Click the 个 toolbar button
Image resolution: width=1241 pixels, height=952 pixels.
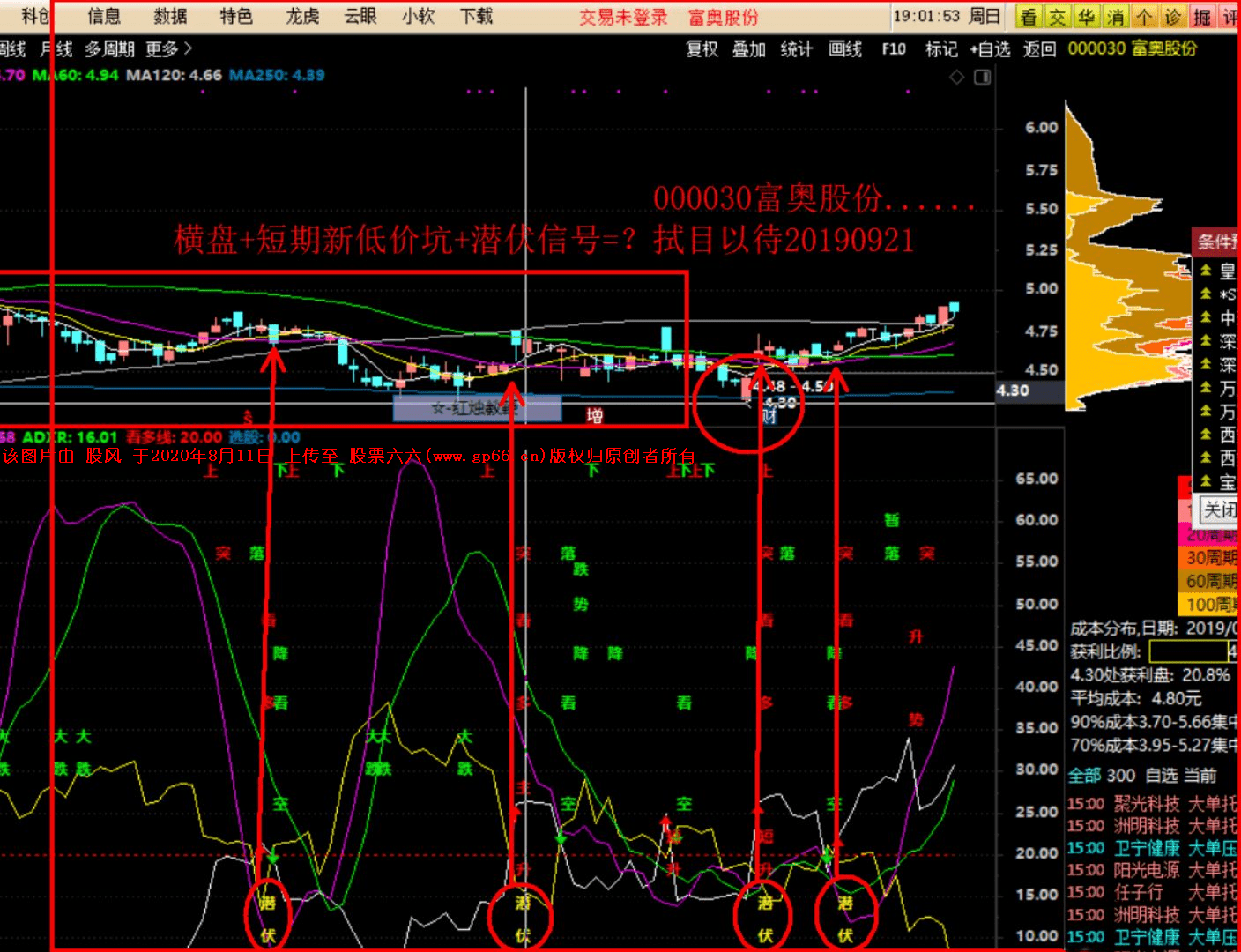click(1144, 17)
